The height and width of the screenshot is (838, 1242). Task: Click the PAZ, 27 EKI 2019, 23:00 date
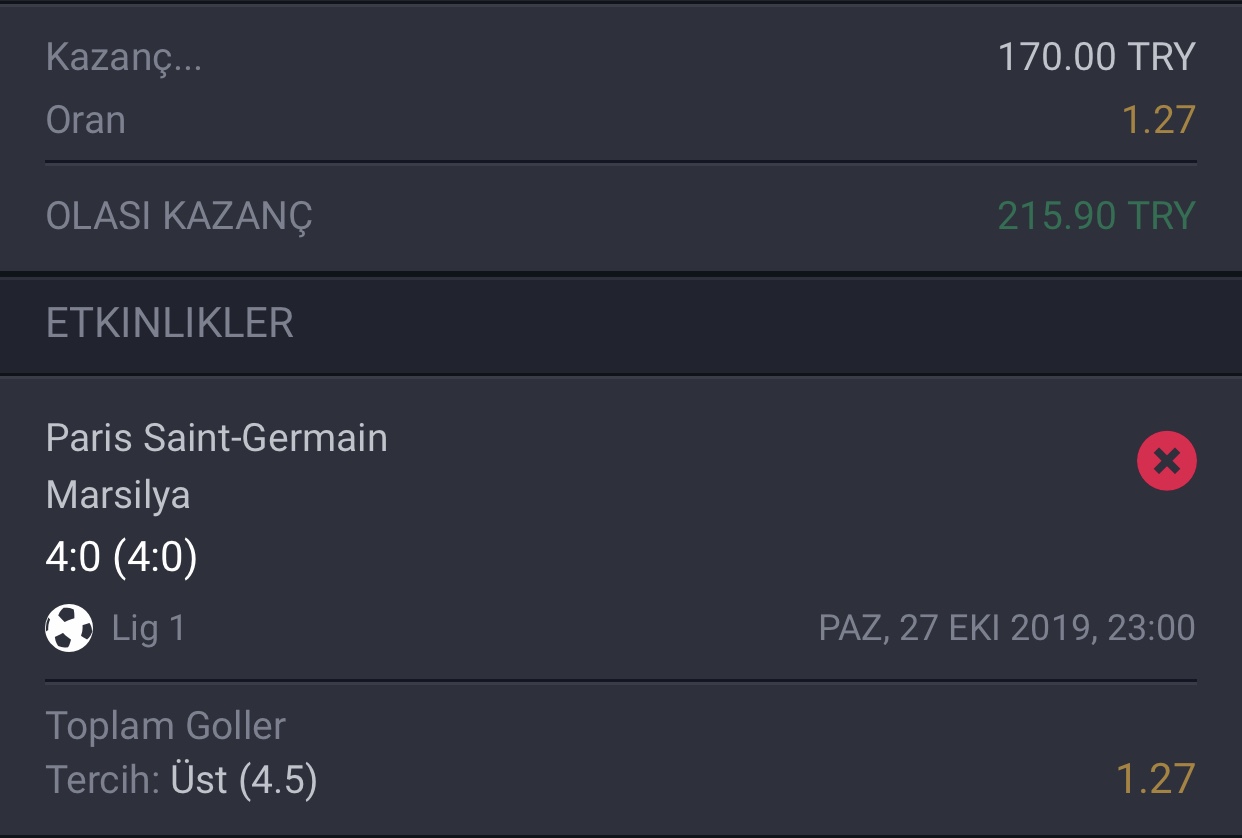(x=1007, y=628)
